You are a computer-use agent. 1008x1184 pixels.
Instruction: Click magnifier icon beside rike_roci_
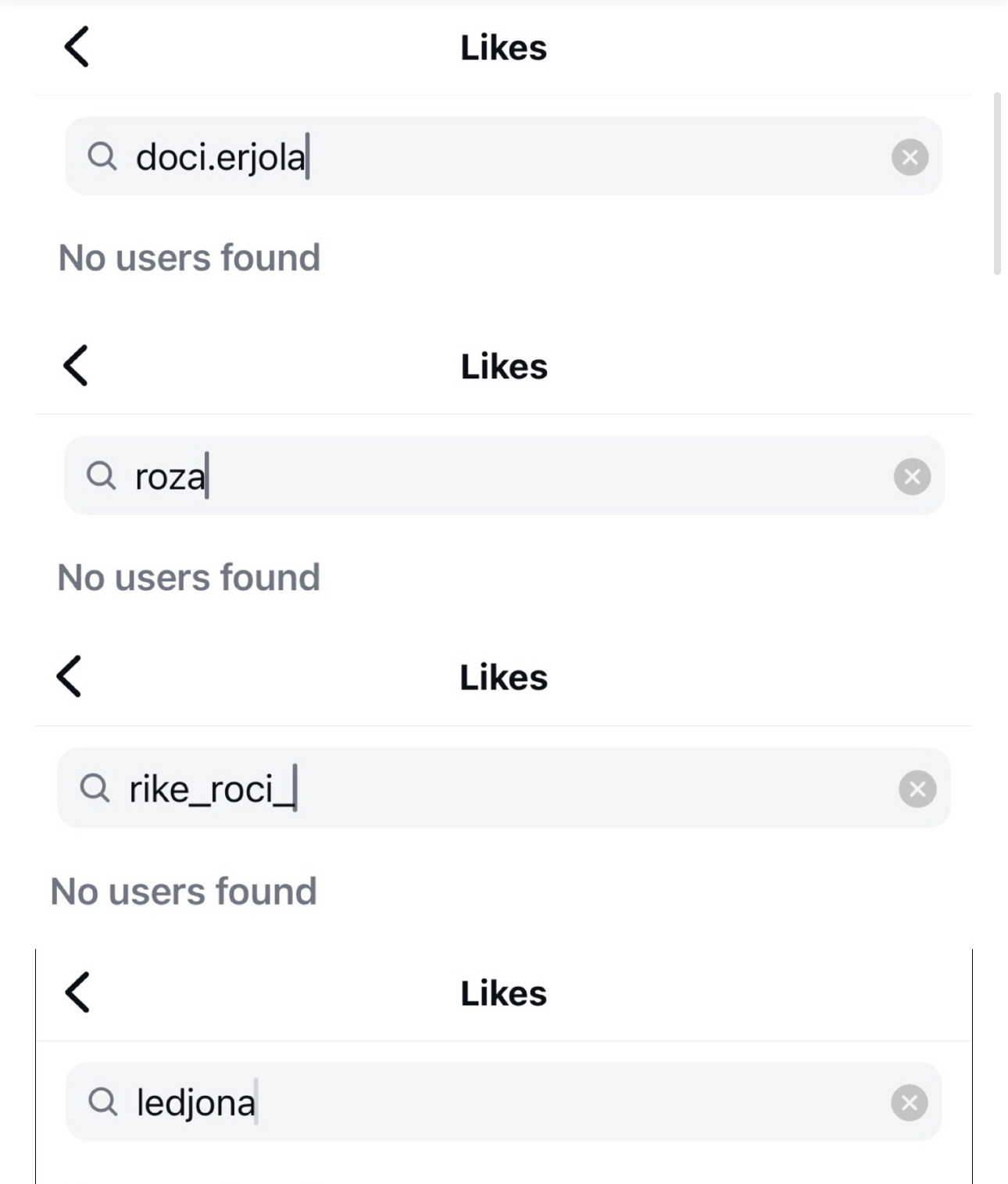click(x=95, y=788)
